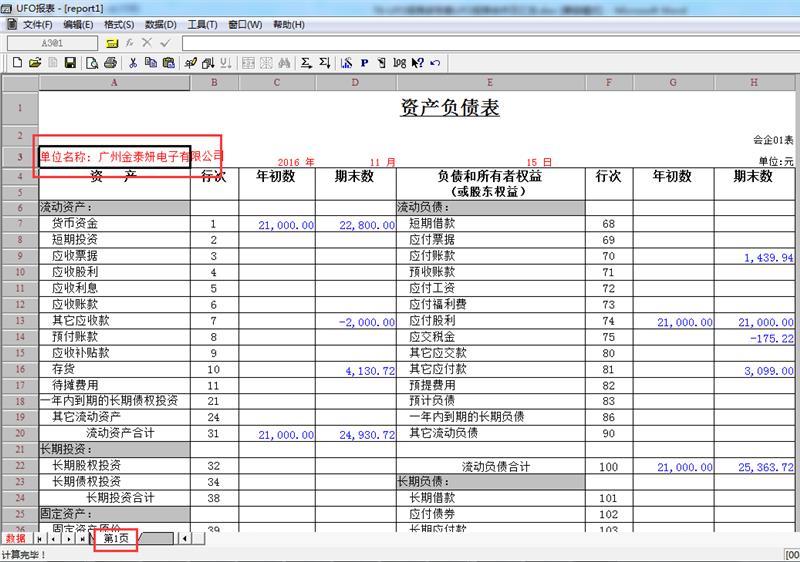Click the chart insert icon

tap(346, 63)
